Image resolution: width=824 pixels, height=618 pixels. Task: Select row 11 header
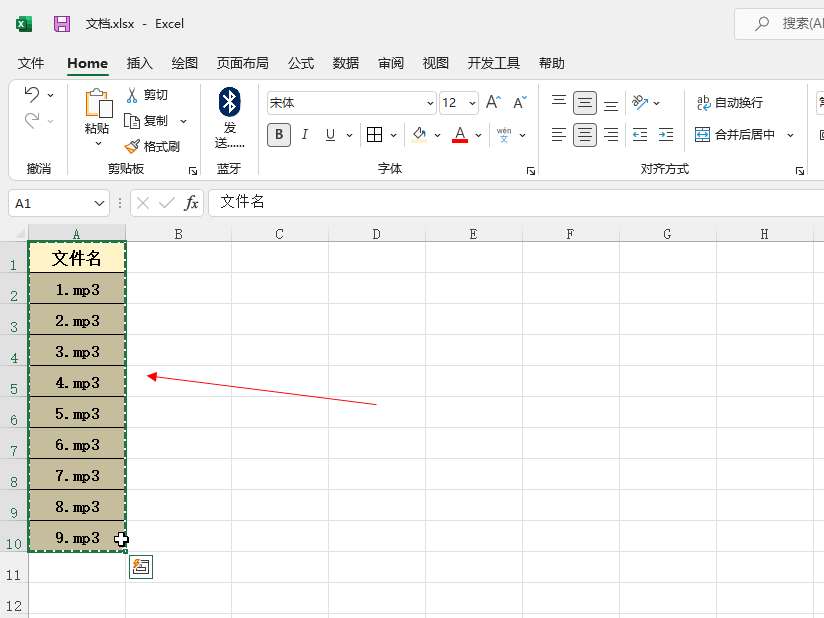click(14, 568)
